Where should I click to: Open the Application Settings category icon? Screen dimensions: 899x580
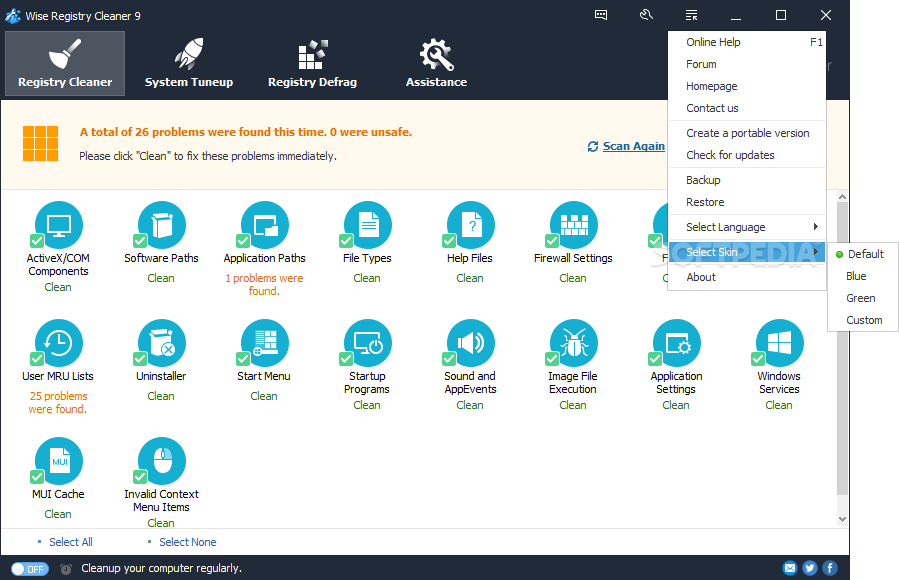677,343
